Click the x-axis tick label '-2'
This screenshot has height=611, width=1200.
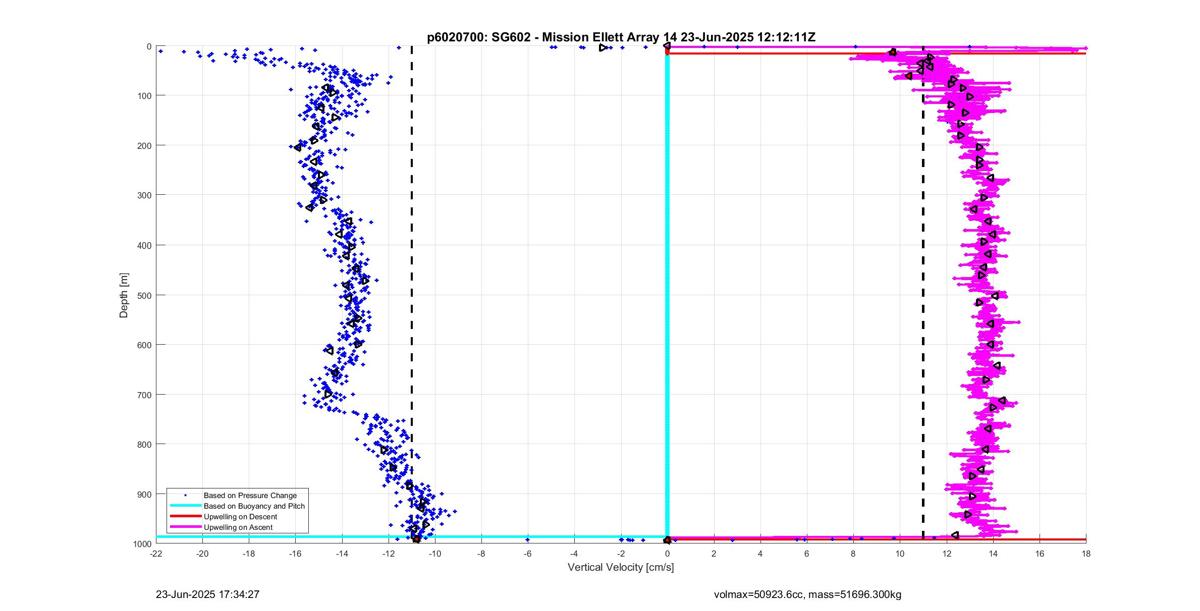pyautogui.click(x=621, y=553)
